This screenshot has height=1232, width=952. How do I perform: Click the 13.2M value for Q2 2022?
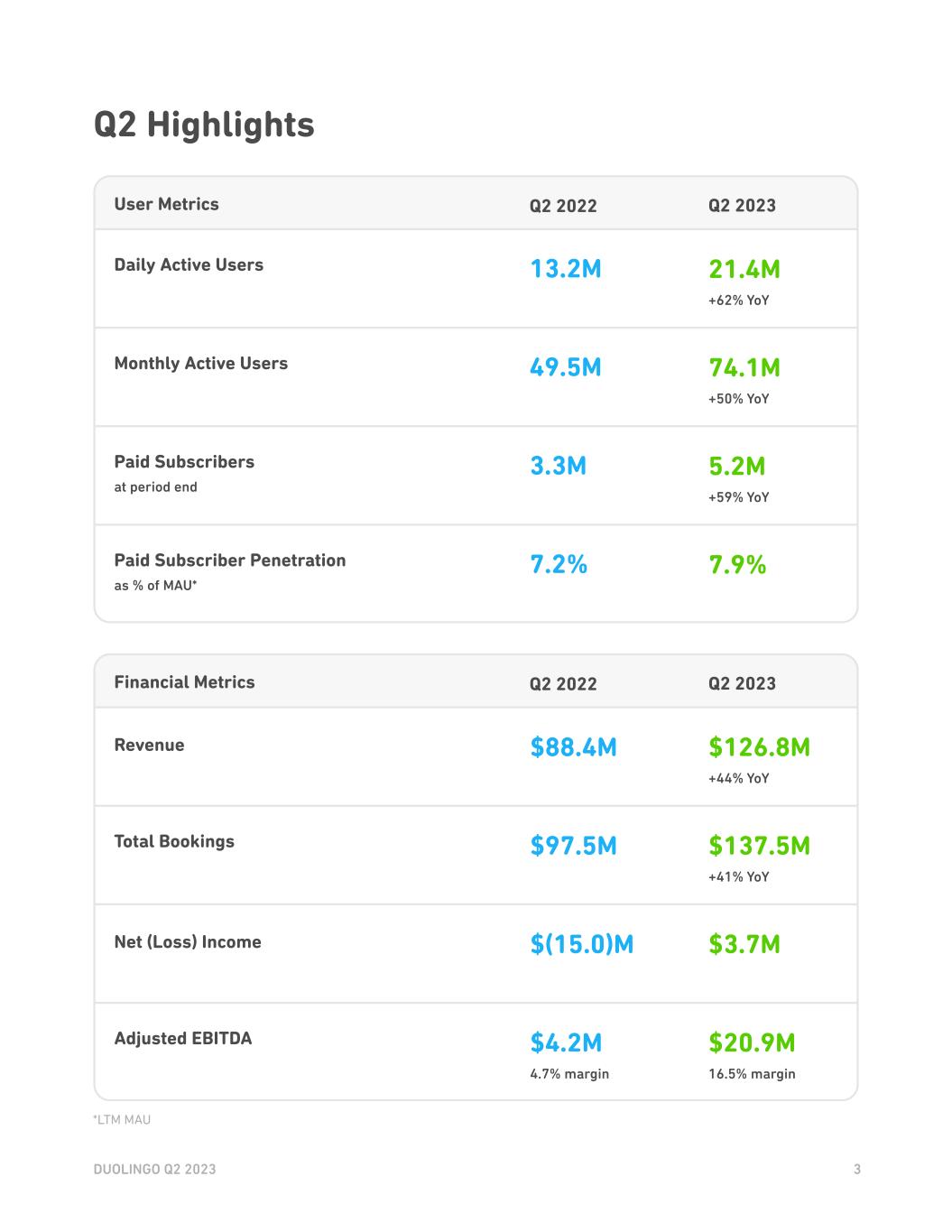pyautogui.click(x=565, y=269)
